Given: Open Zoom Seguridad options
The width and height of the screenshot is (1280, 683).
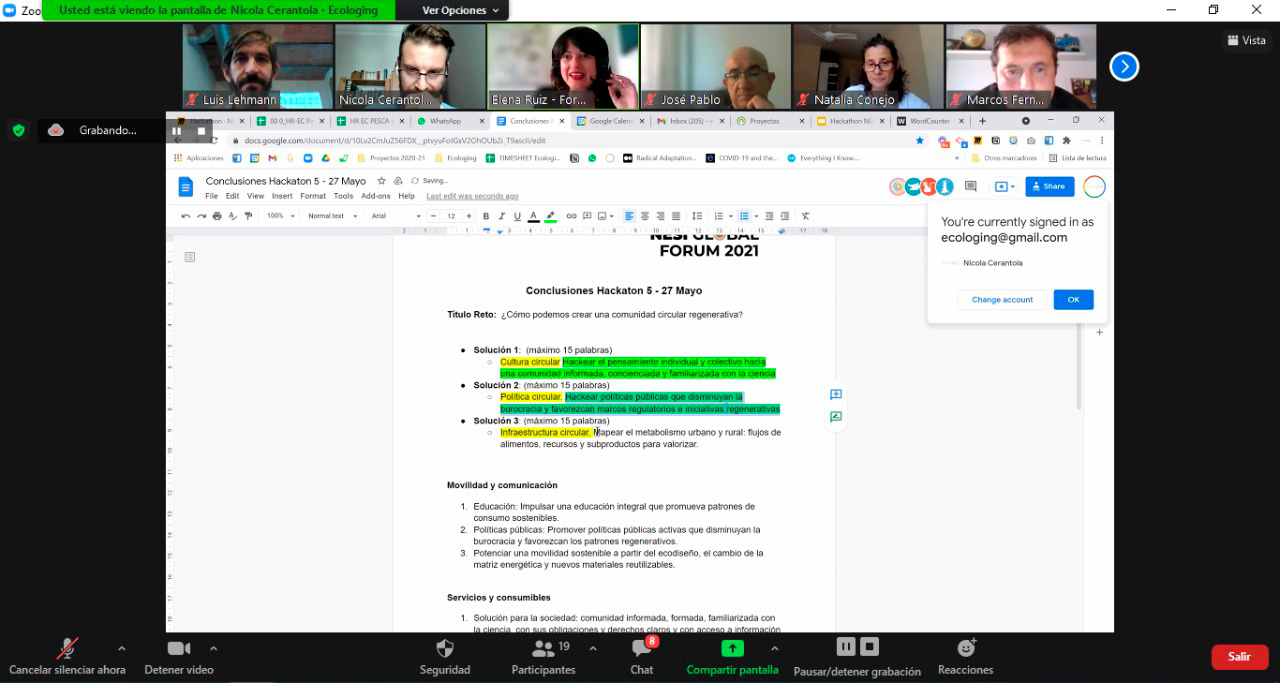Looking at the screenshot, I should 445,657.
